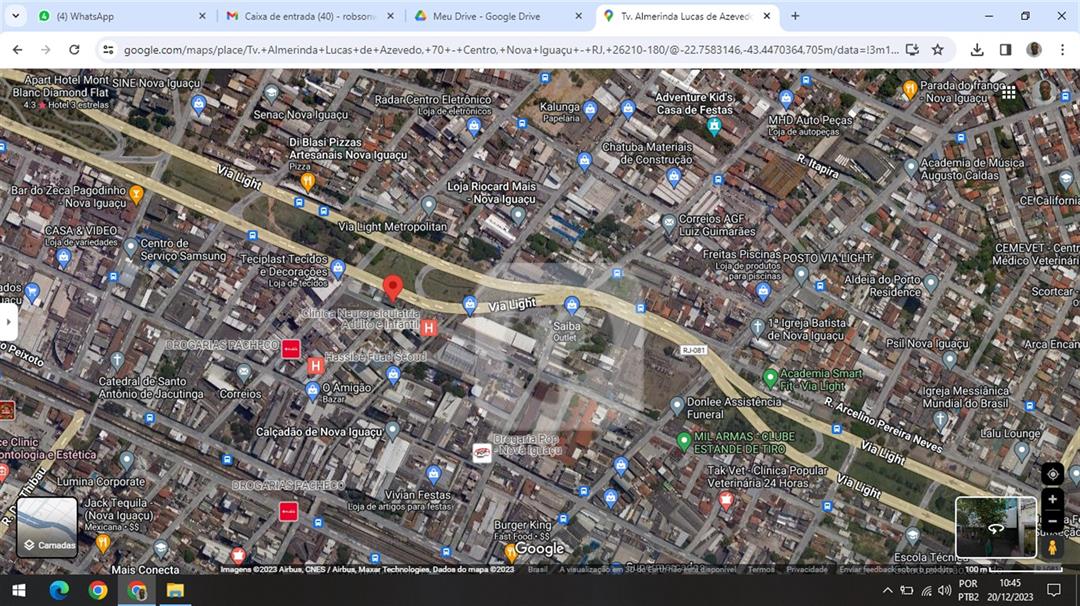Open File Explorer from the taskbar

(x=175, y=590)
